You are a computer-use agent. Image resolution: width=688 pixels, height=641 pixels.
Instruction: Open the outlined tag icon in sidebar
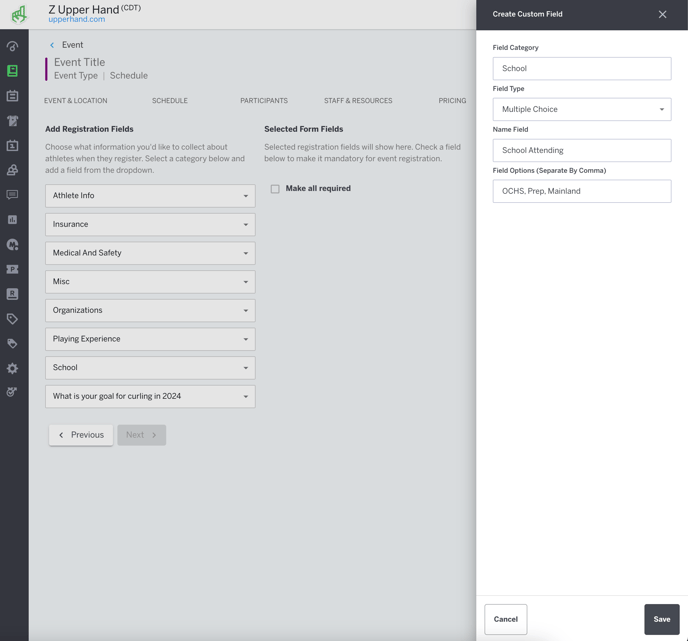(12, 319)
